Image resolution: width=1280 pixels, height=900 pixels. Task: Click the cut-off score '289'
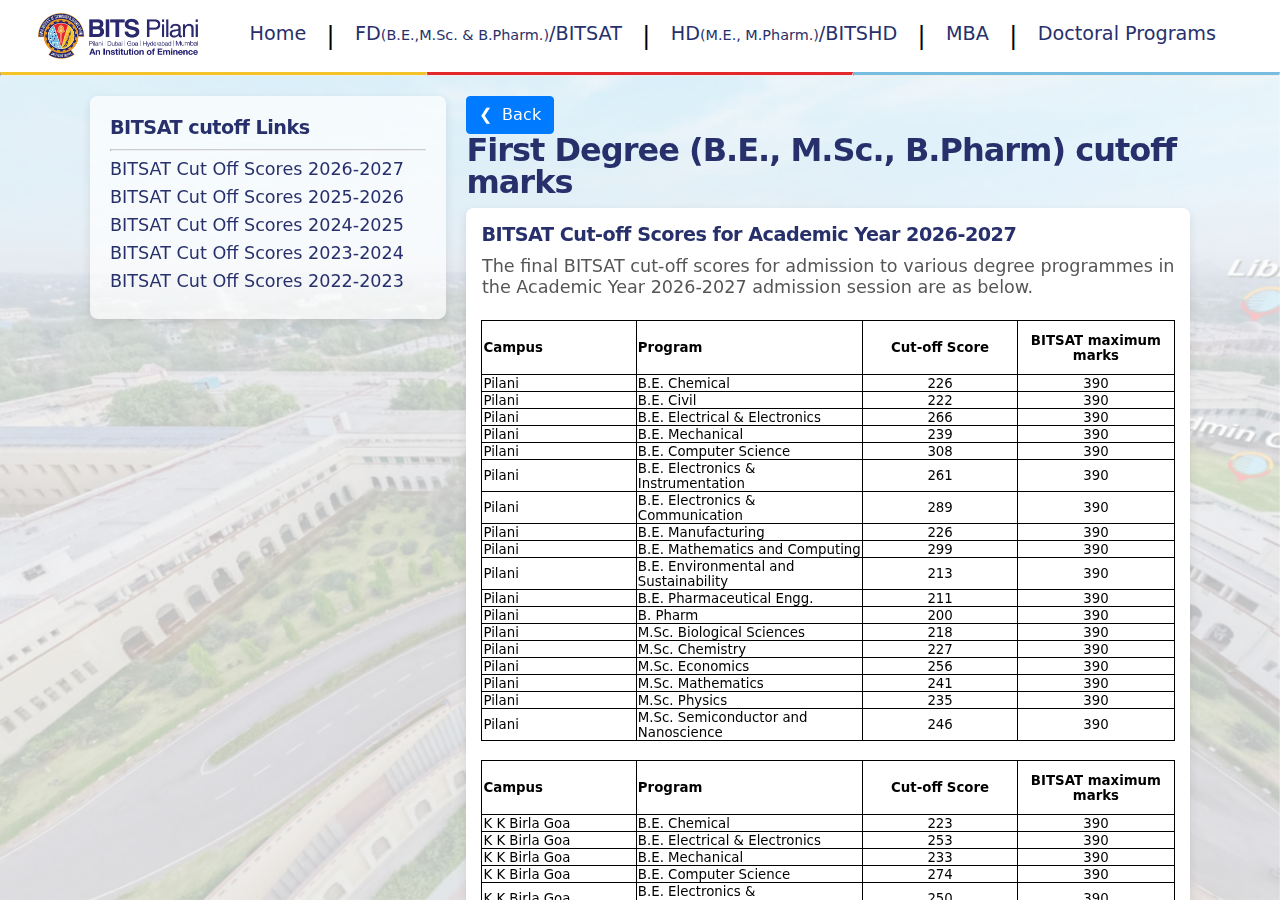(940, 508)
